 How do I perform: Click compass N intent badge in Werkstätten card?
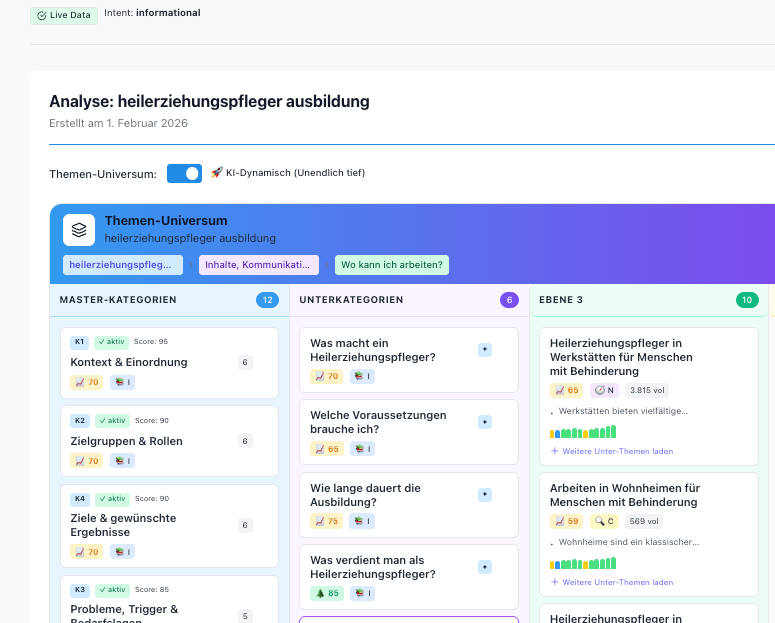[x=604, y=391]
